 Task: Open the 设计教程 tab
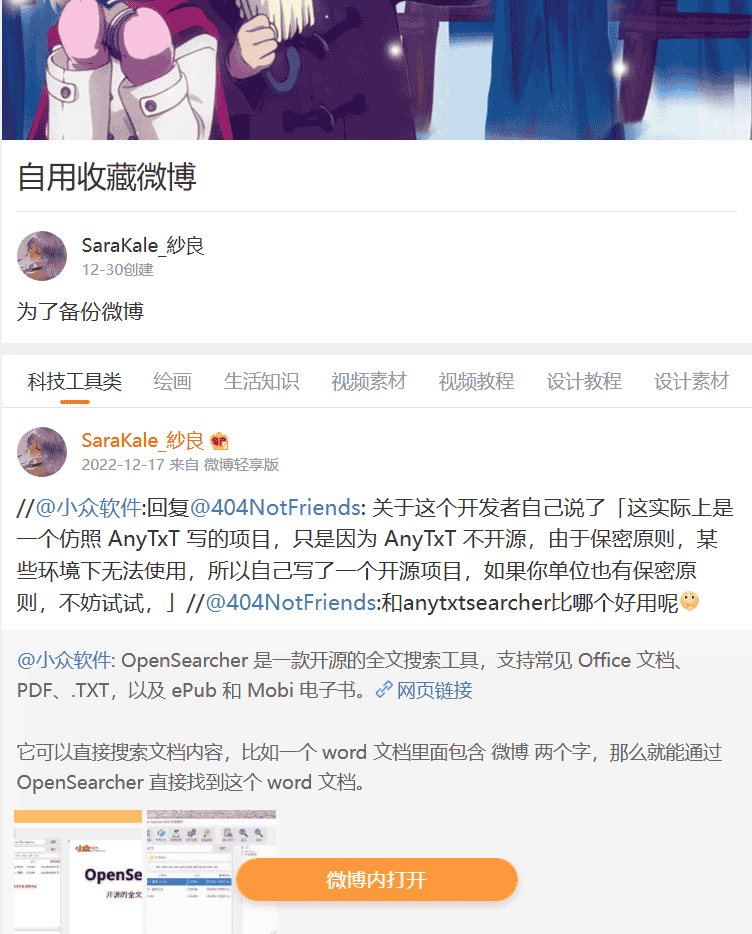click(584, 382)
